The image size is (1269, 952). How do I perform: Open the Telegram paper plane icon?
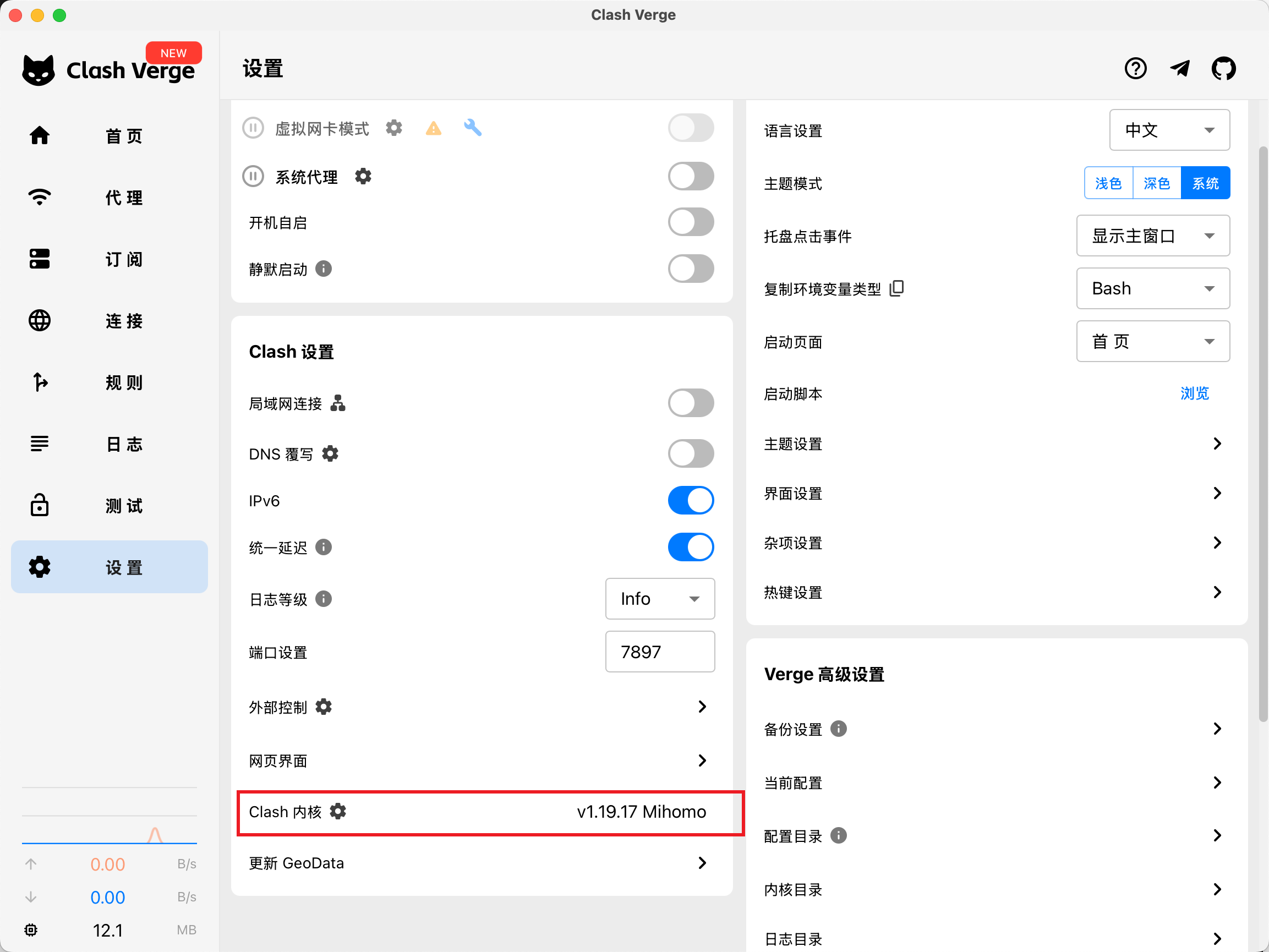(1179, 69)
